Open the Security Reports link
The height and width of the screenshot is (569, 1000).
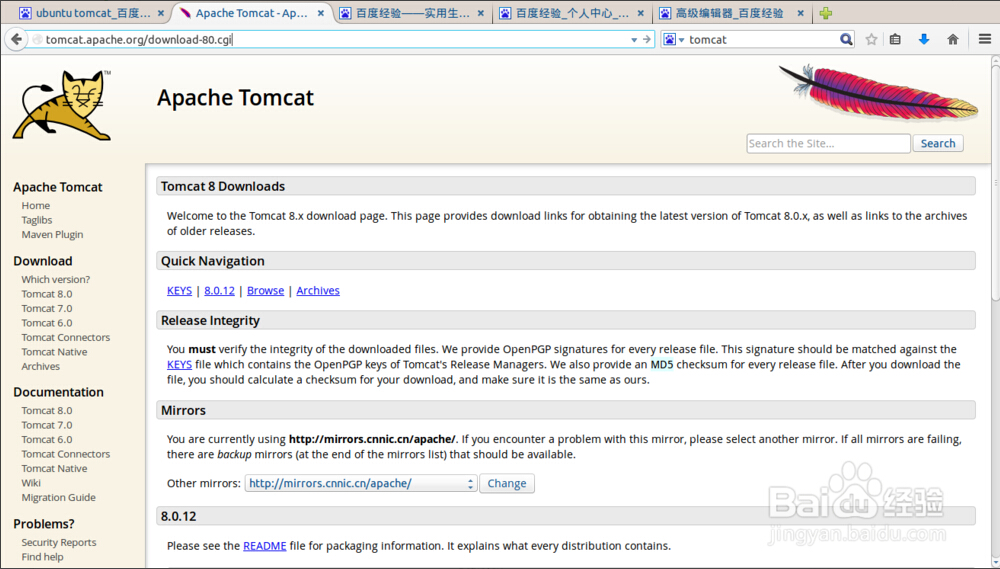coord(59,542)
